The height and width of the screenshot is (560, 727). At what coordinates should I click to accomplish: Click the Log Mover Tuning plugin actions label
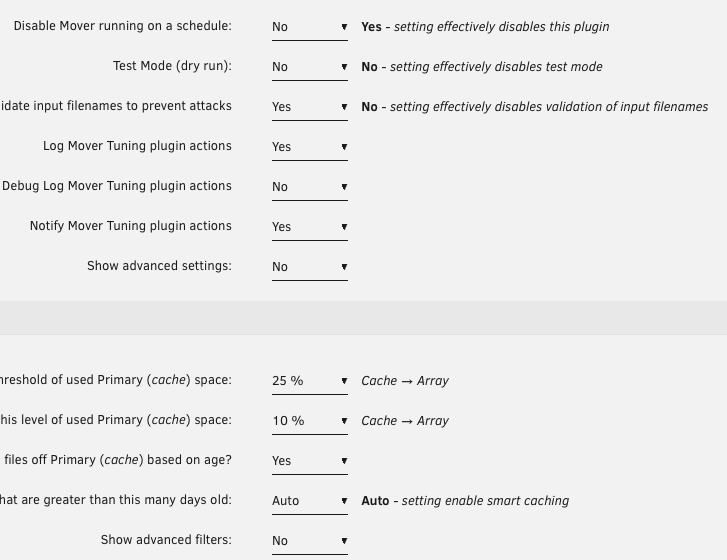(x=137, y=146)
